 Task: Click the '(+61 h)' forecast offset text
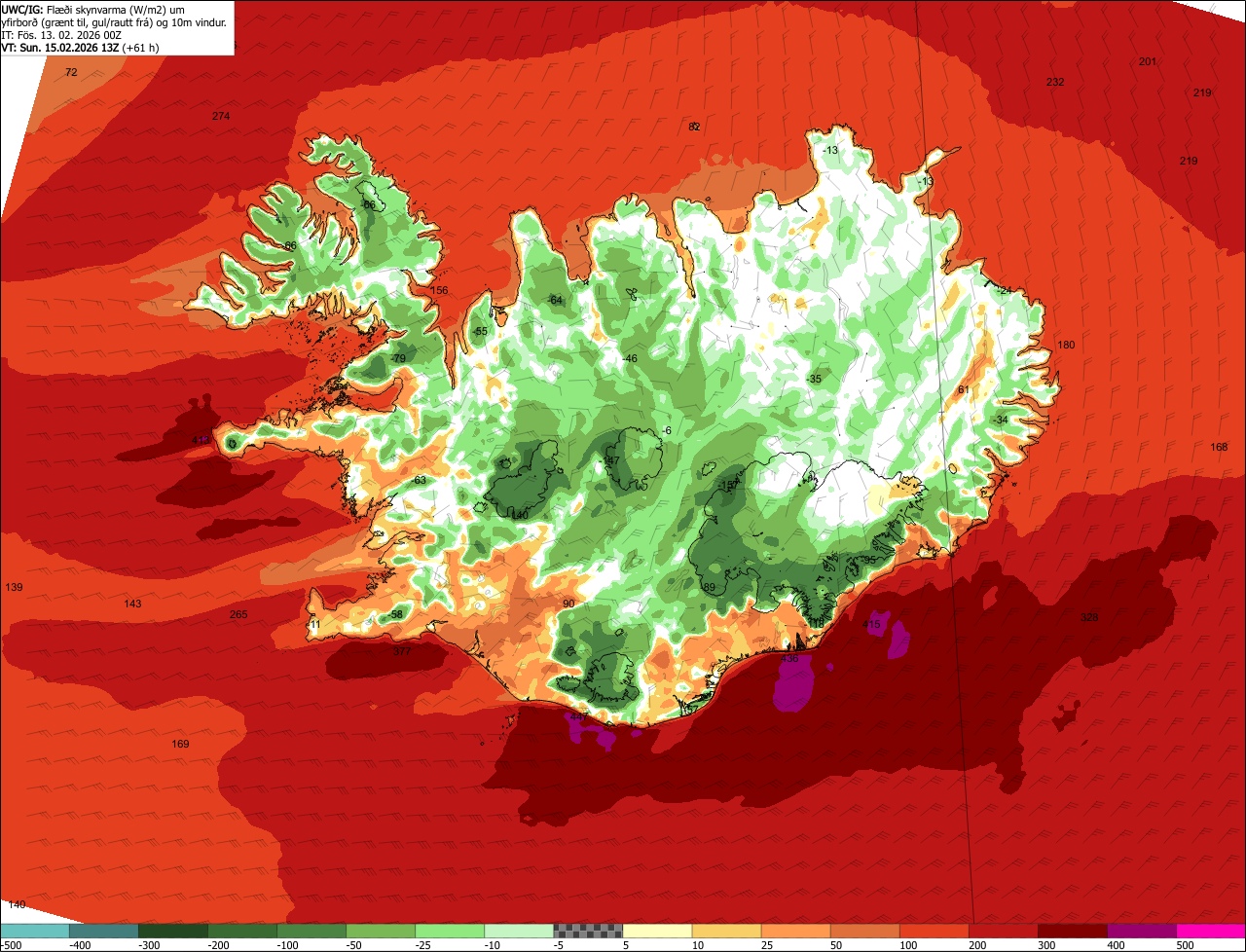coord(142,47)
